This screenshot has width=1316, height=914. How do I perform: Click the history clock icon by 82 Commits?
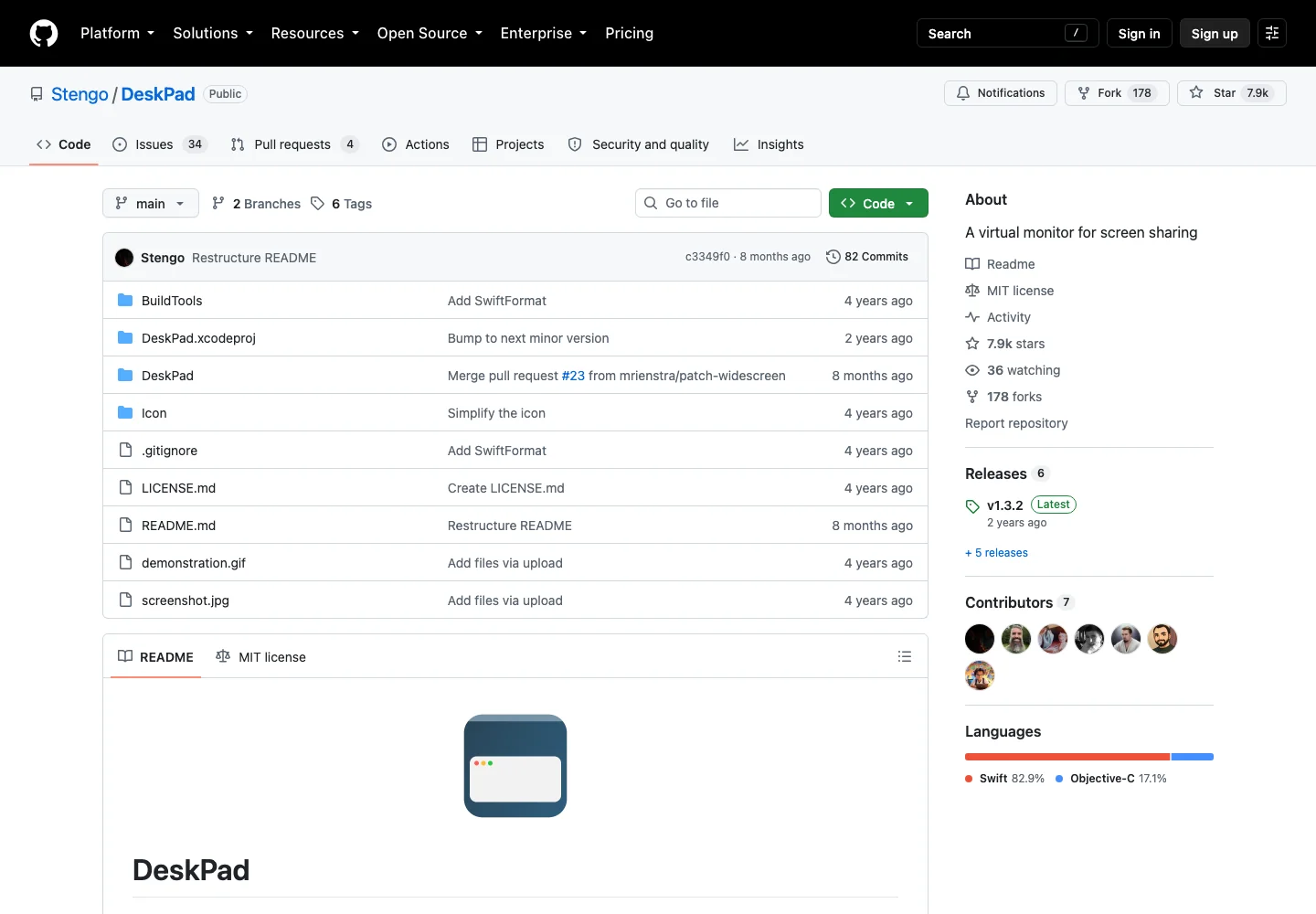833,257
